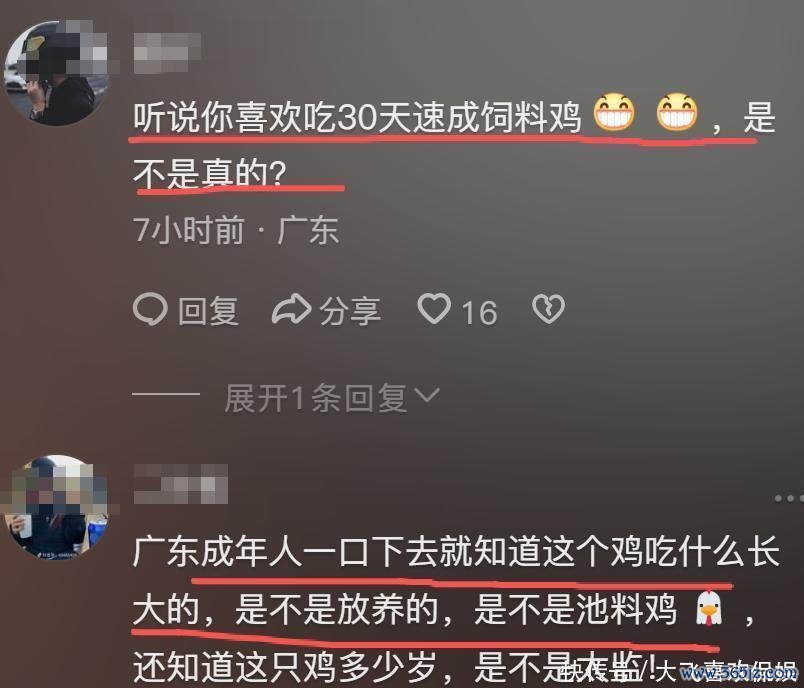Click the second grinning emoji
The image size is (804, 688).
(677, 112)
